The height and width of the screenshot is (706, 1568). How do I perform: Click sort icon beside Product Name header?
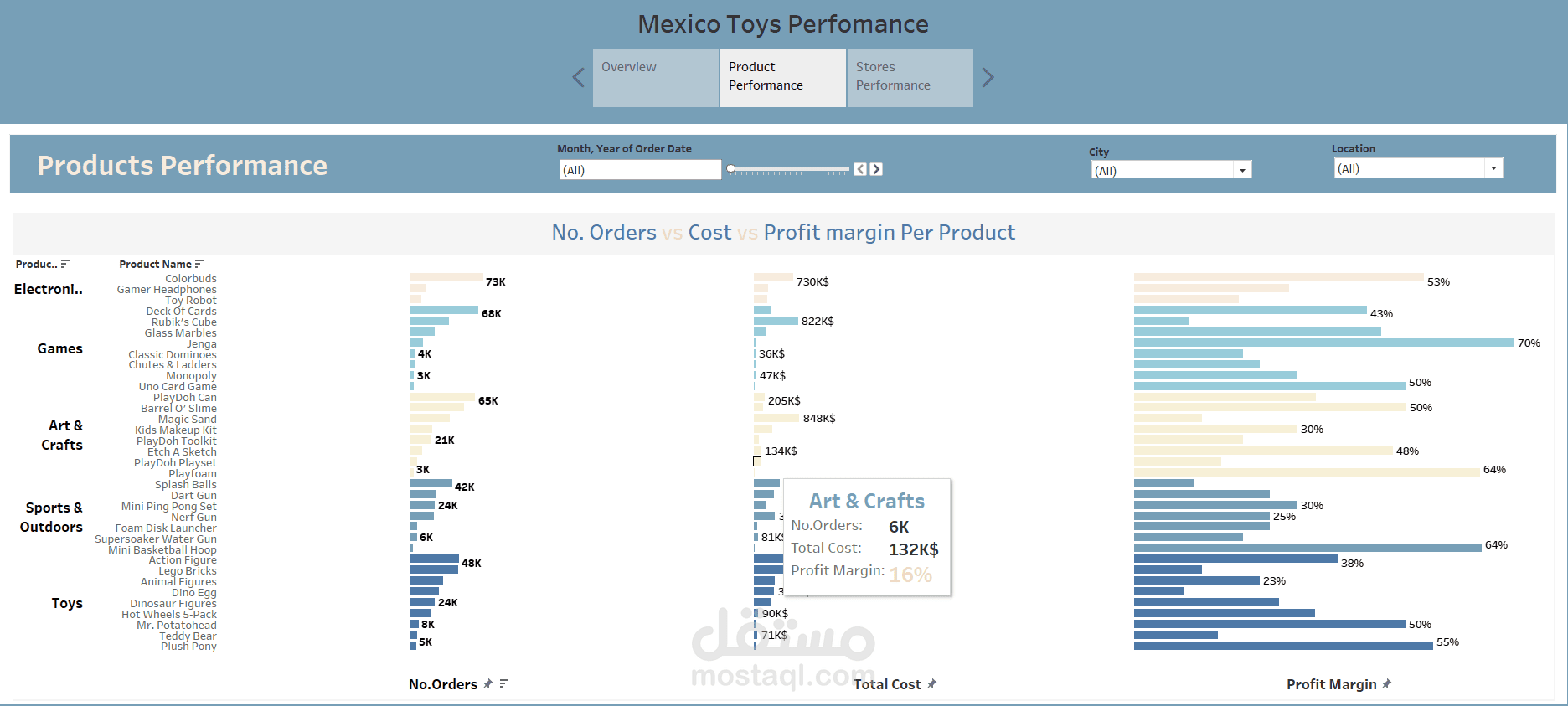199,264
